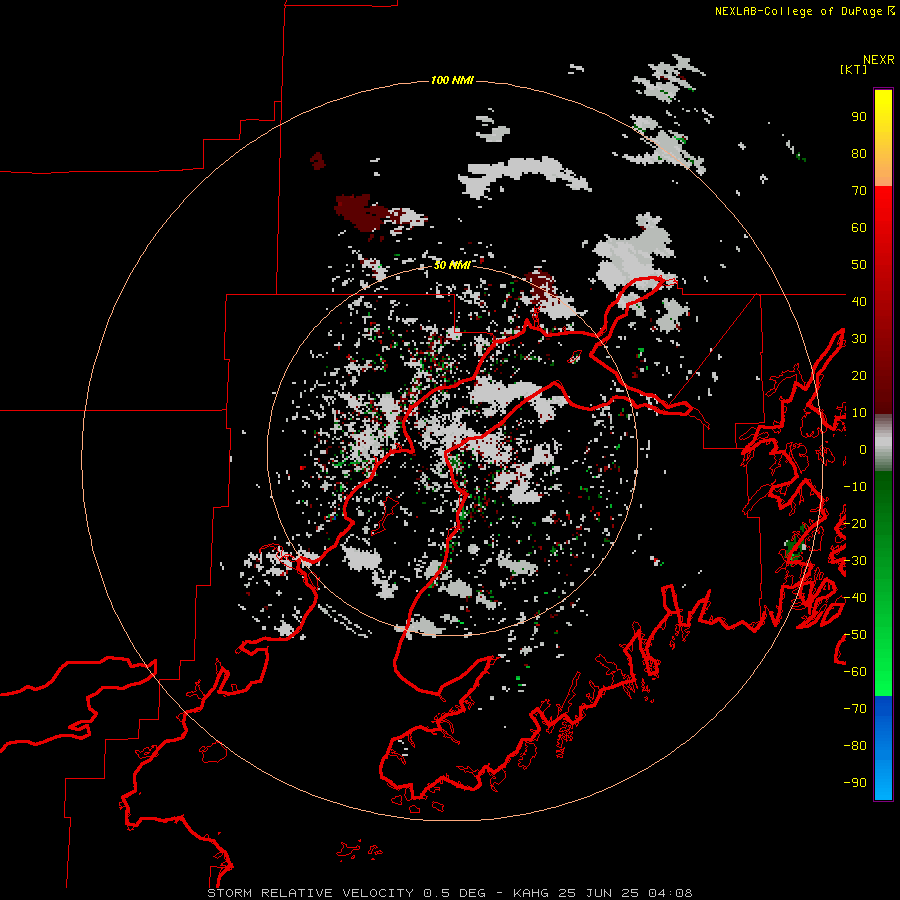900x900 pixels.
Task: Click the -50 value on velocity scale
Action: coord(855,634)
